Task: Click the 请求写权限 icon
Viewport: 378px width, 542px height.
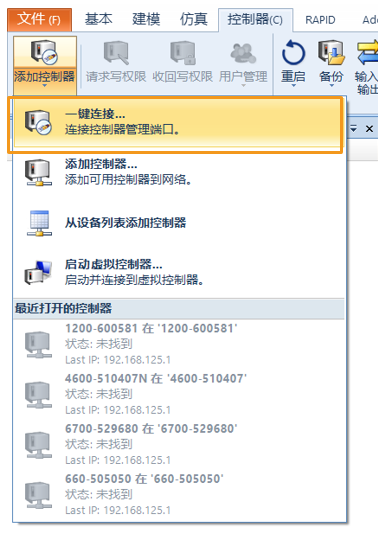Action: [x=116, y=53]
